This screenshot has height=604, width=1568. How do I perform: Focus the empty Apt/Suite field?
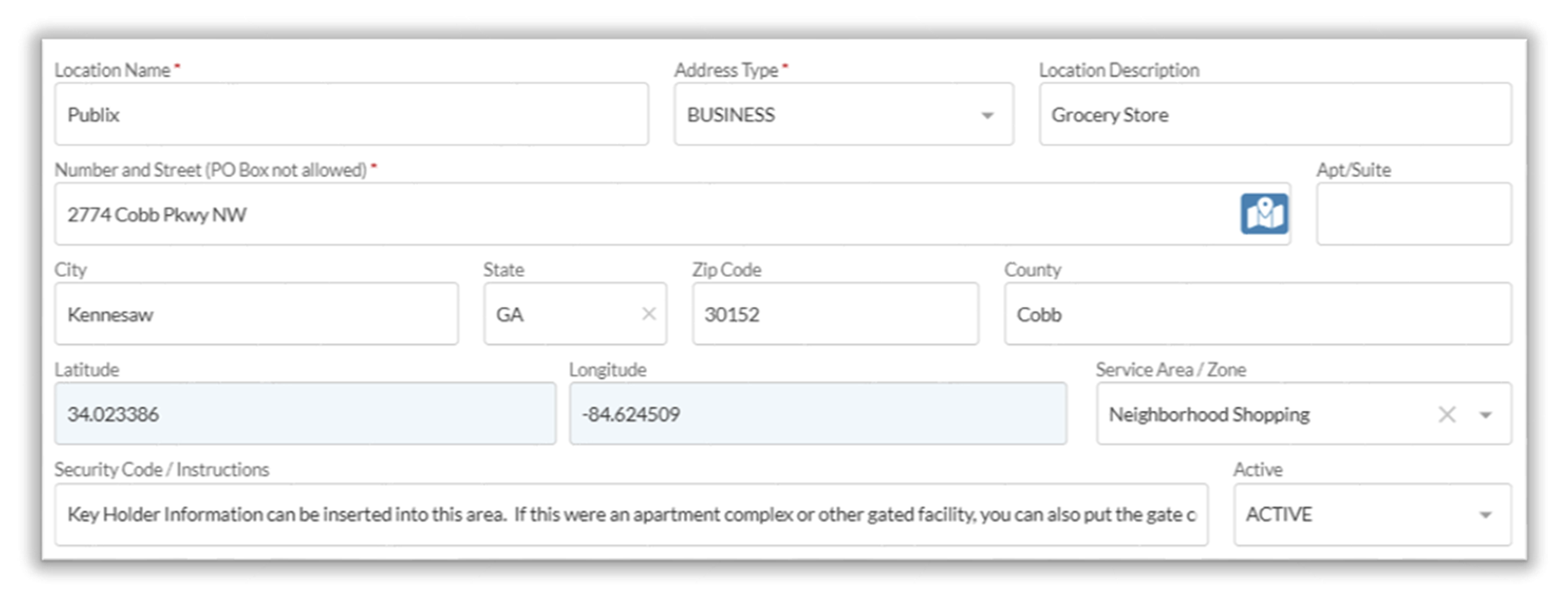point(1413,214)
